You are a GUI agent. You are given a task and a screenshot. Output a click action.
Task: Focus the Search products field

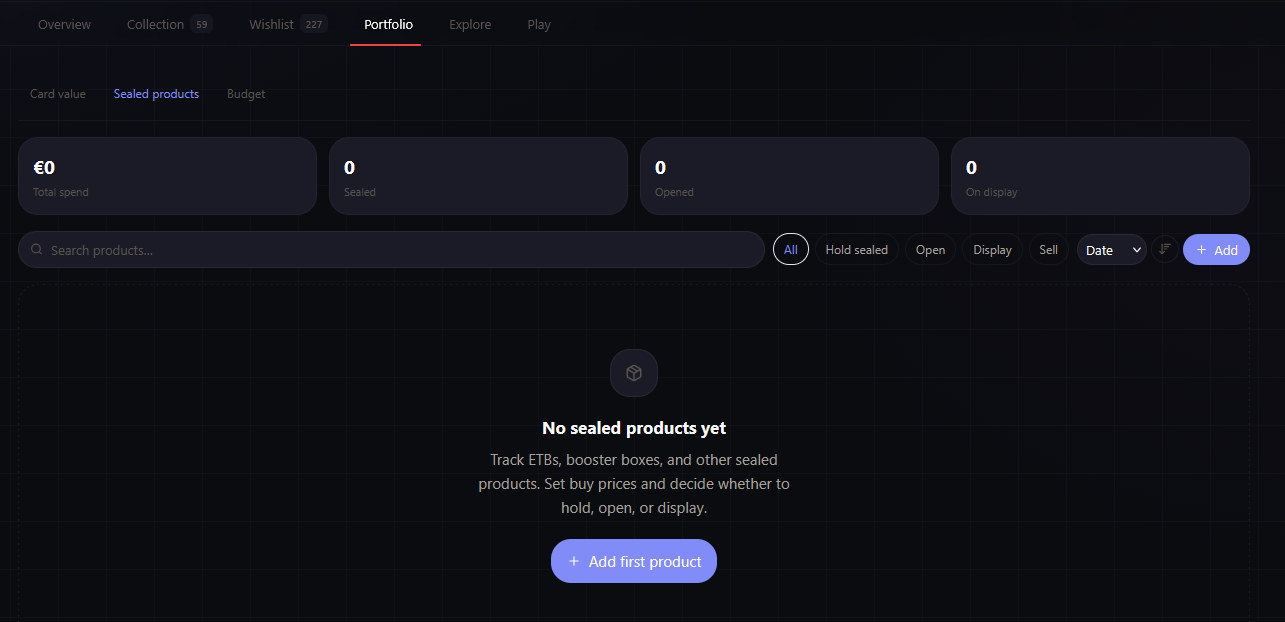tap(400, 250)
